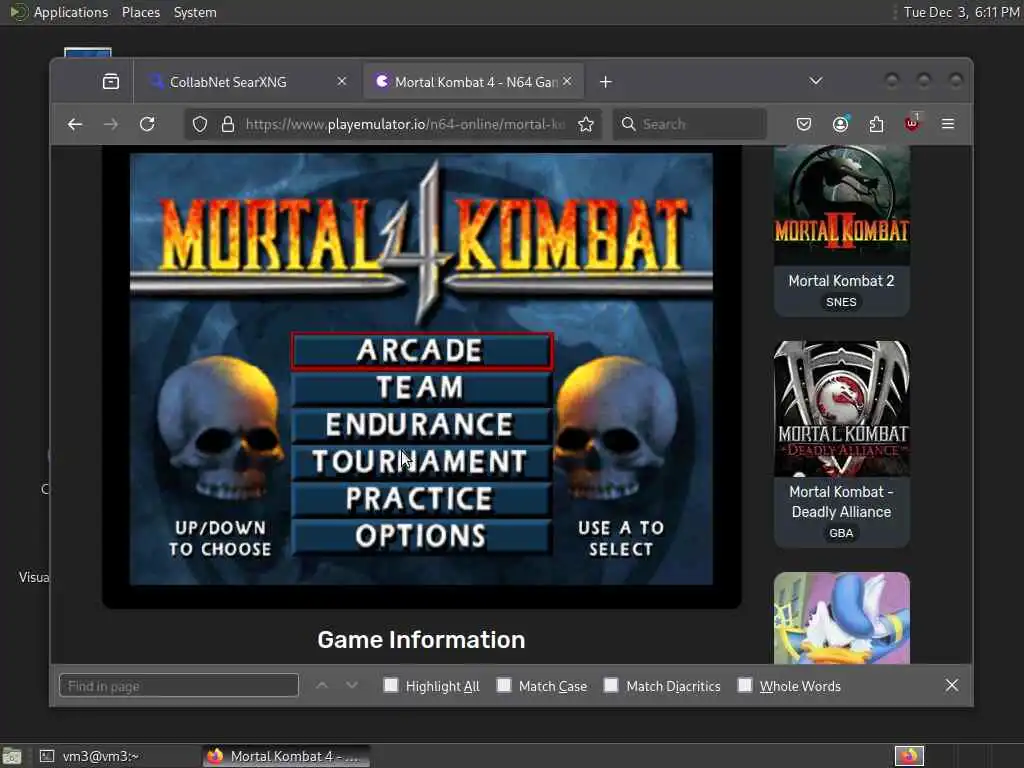
Task: Bookmark this page with the star icon
Action: click(x=586, y=124)
